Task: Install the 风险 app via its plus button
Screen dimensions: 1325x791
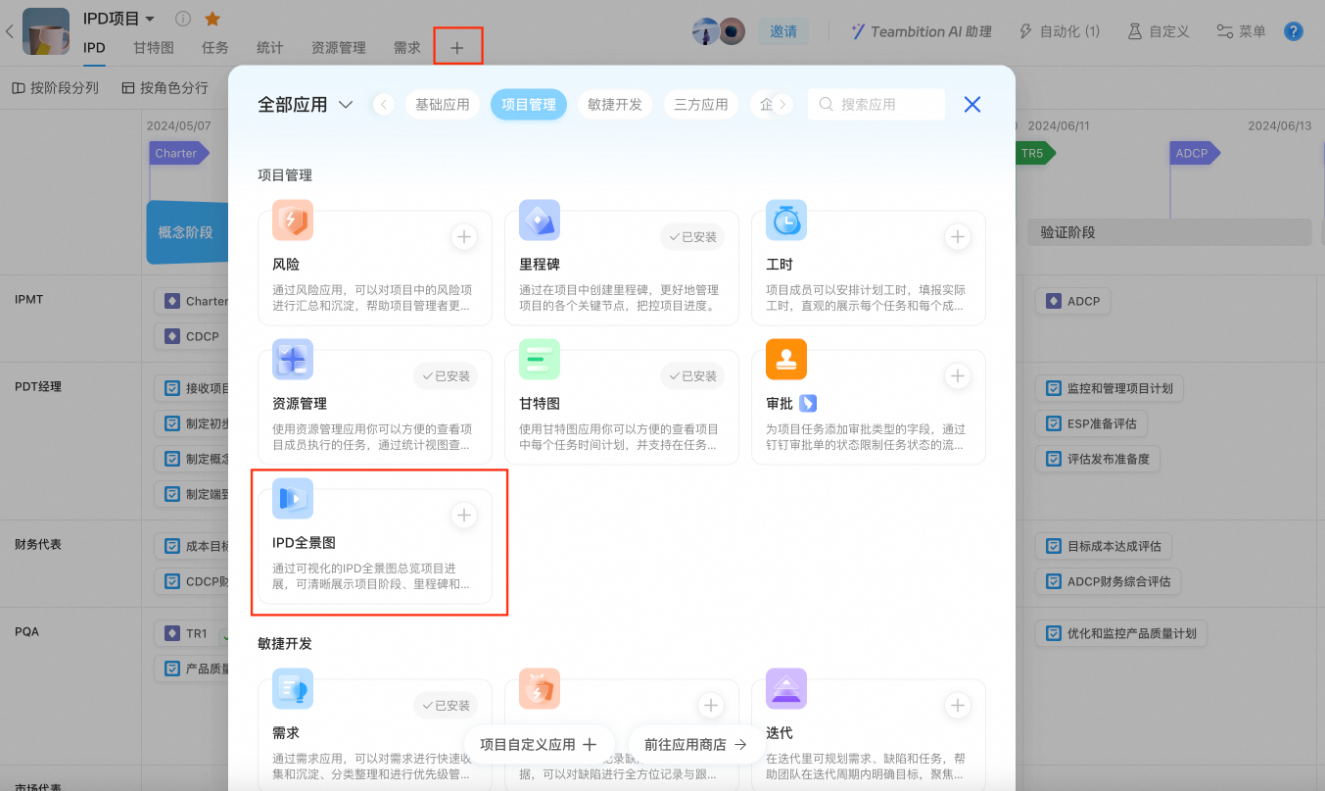Action: coord(463,237)
